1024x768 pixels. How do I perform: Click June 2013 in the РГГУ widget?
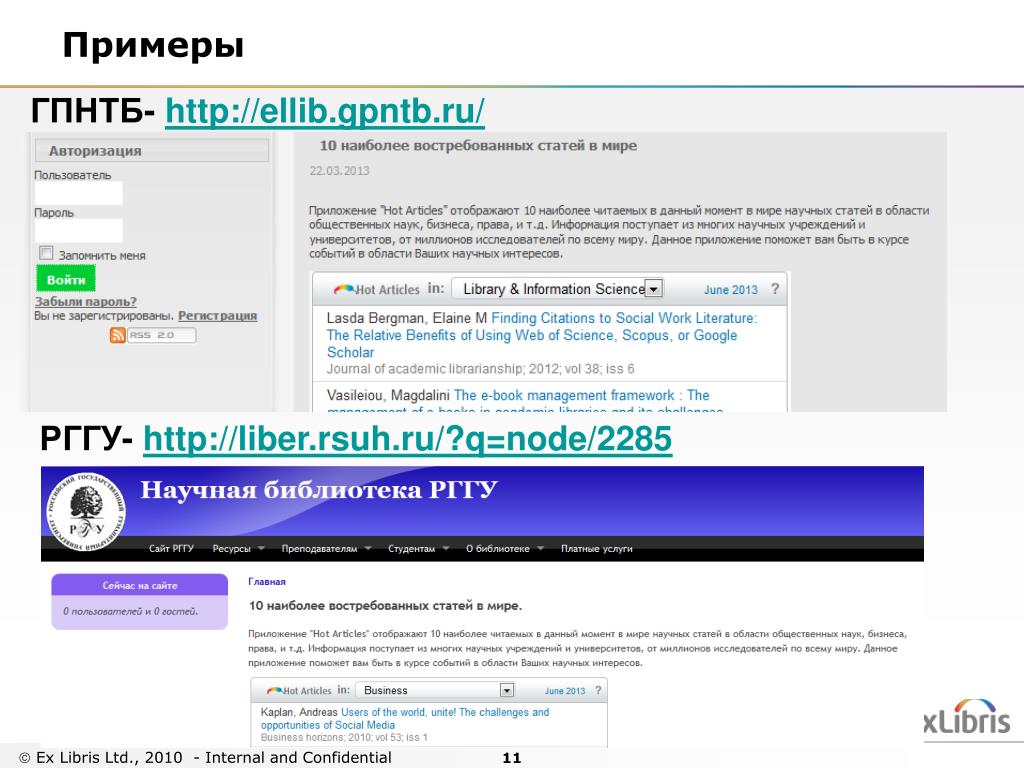(565, 691)
